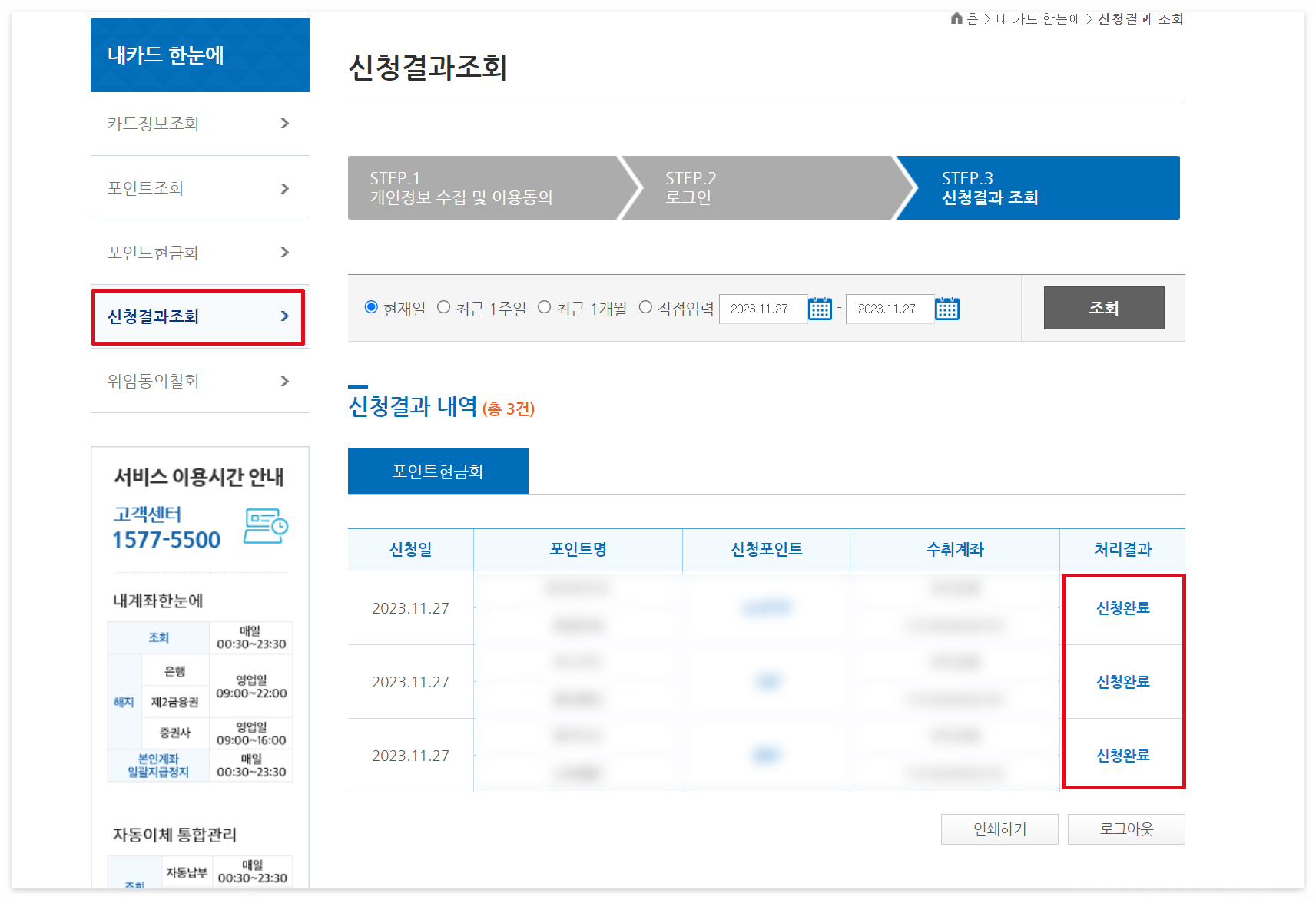Enable the 직접입력 date option
The height and width of the screenshot is (900, 1316).
(645, 306)
